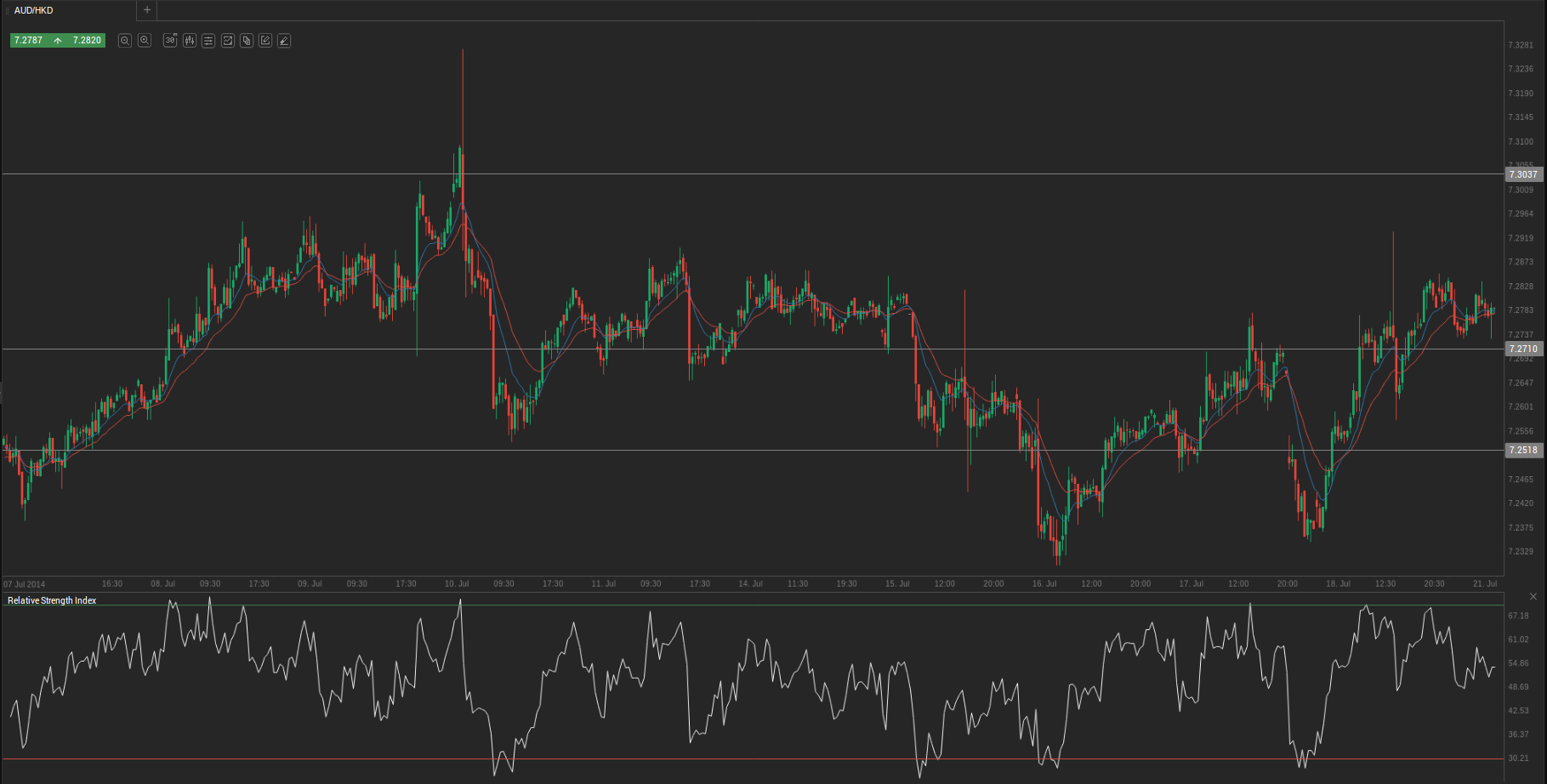This screenshot has height=784, width=1547.
Task: Click the duplicate chart icon
Action: tap(247, 41)
